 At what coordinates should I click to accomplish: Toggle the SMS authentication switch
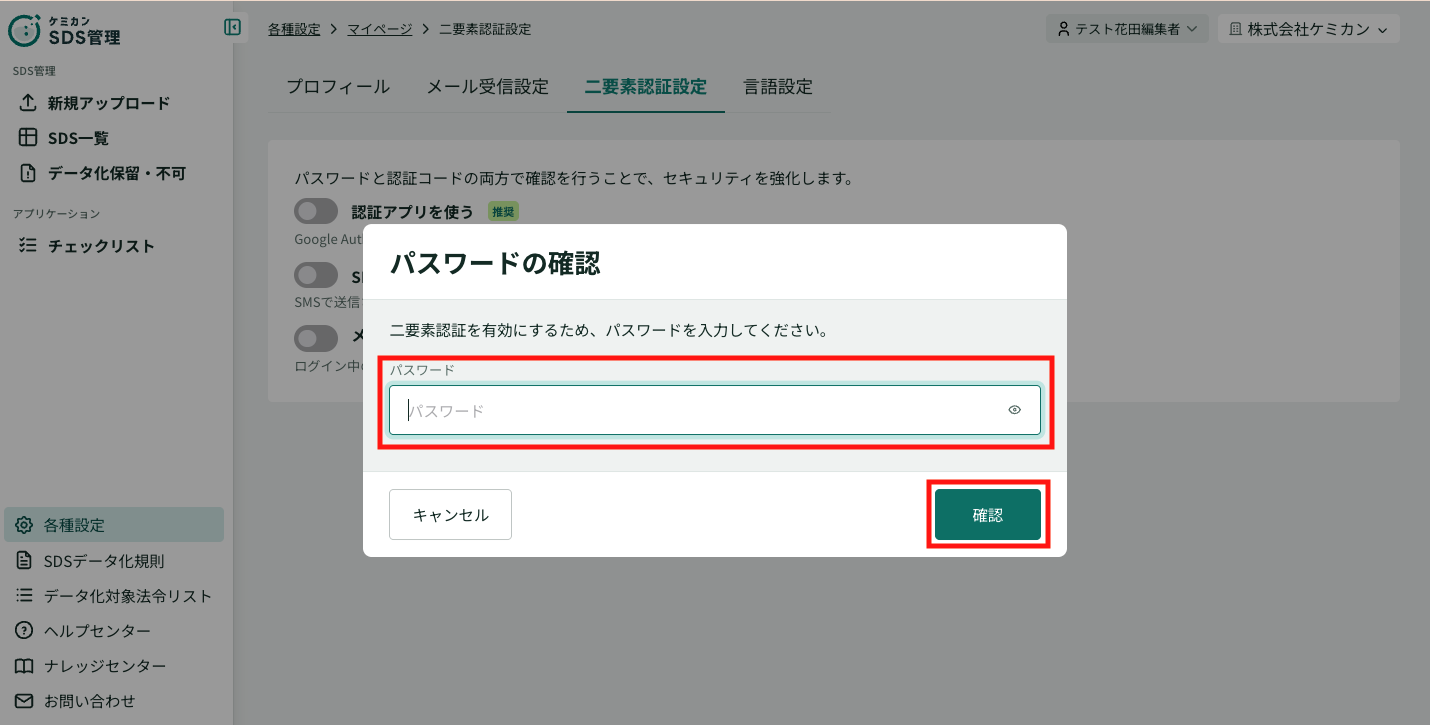316,275
